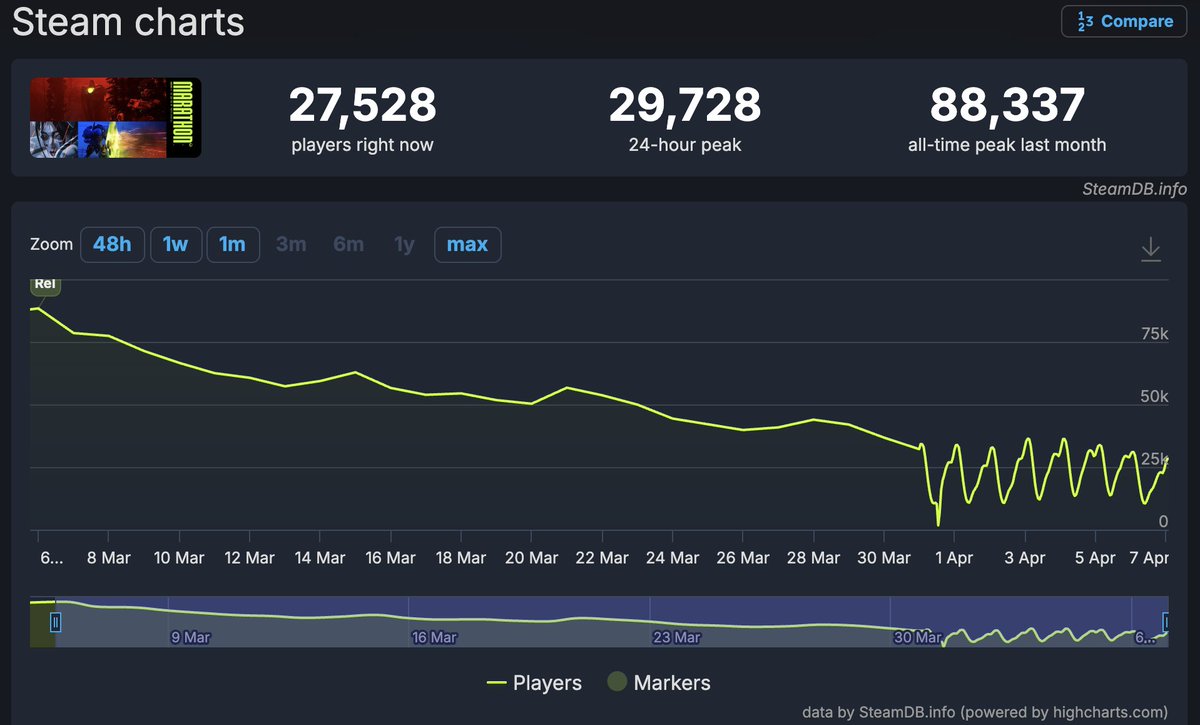Click the 27,528 players right now value
Image resolution: width=1200 pixels, height=725 pixels.
(362, 104)
